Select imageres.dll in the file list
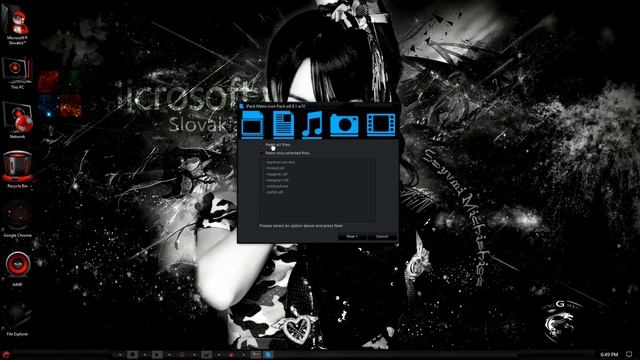 277,174
